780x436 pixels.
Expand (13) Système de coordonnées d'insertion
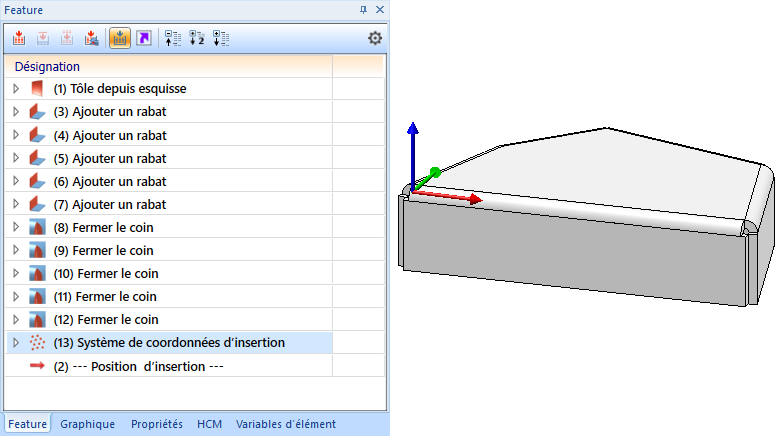[x=16, y=342]
